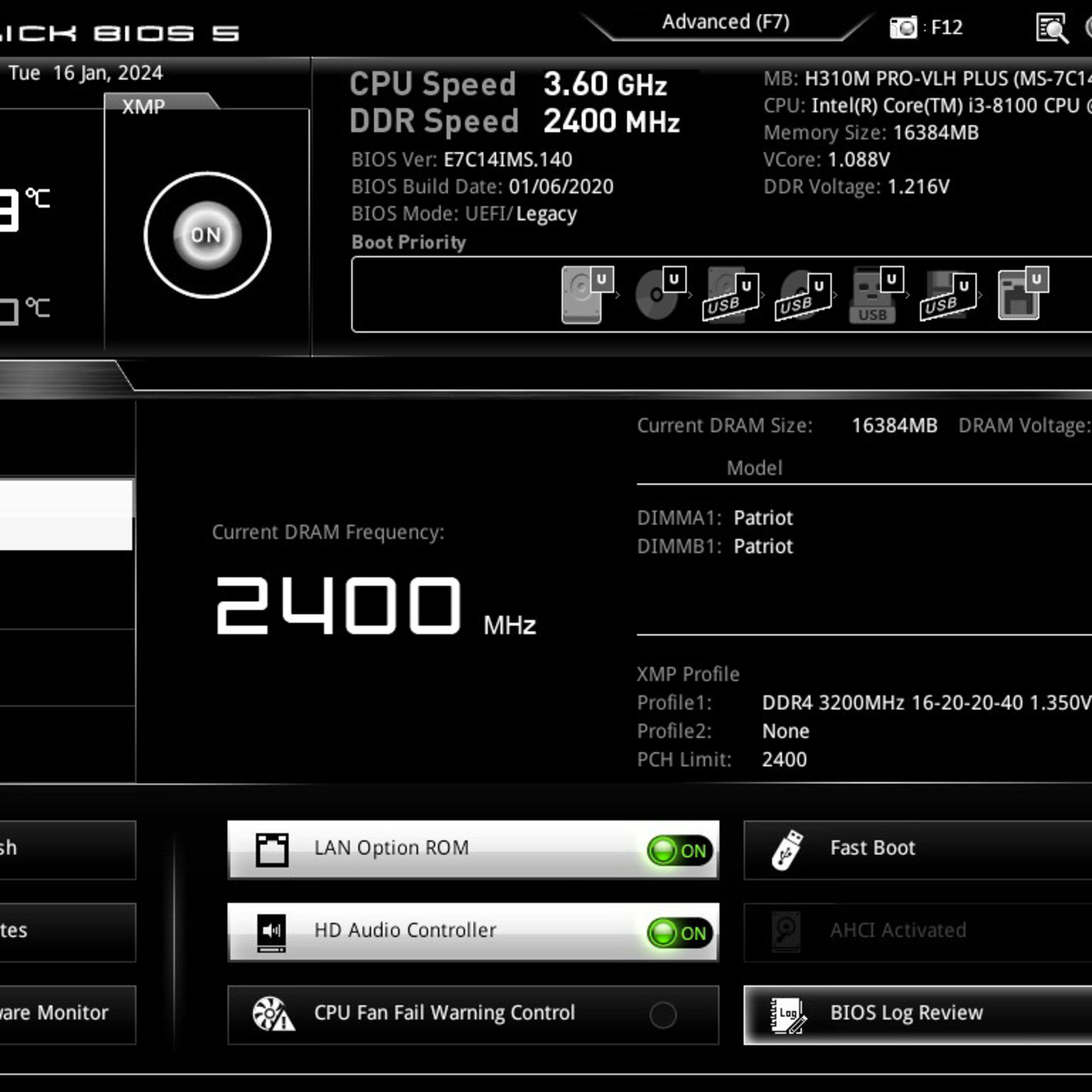Select the highlighted white sidebar menu item

66,515
